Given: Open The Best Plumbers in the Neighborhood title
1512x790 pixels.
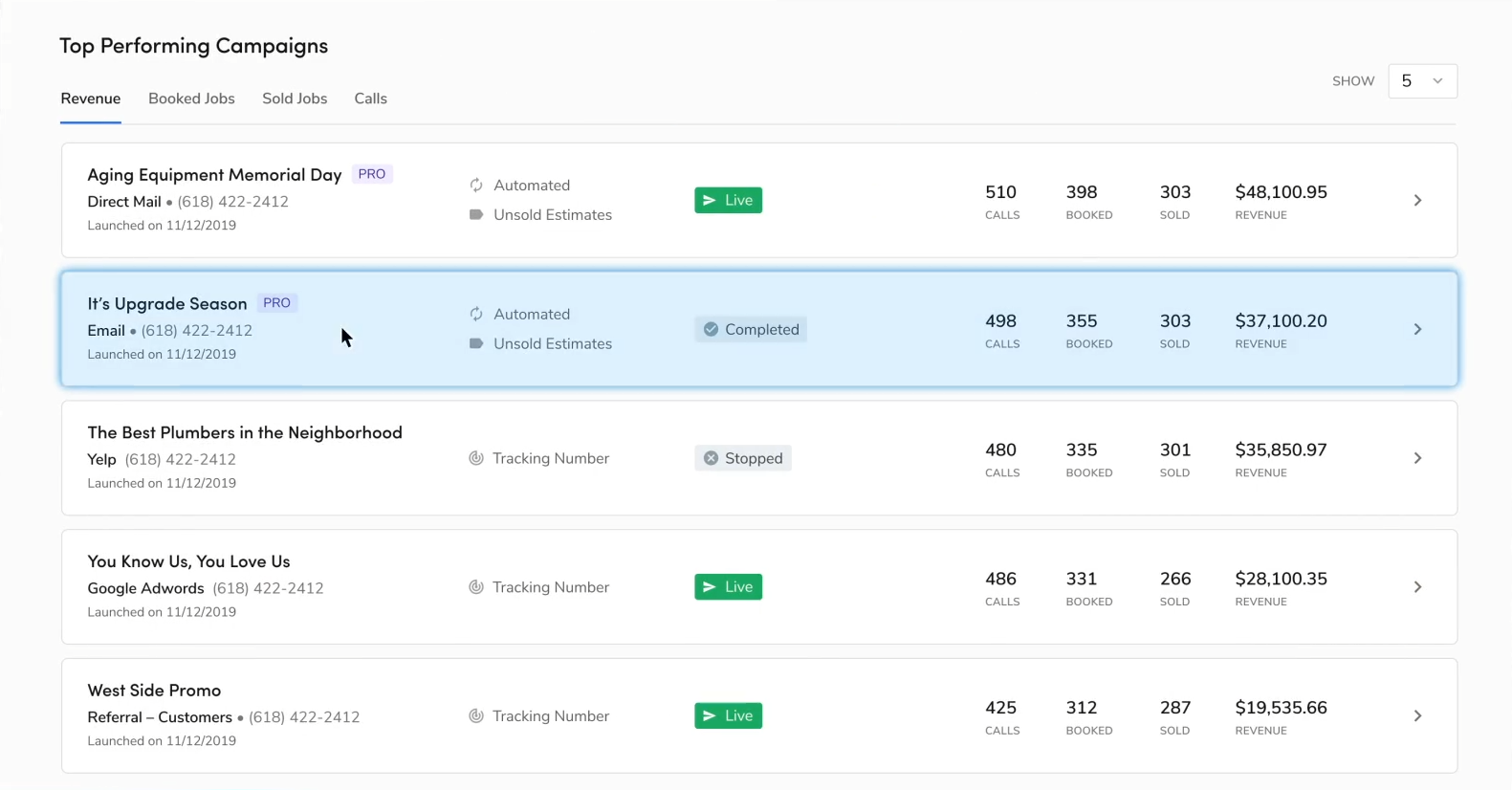Looking at the screenshot, I should (x=245, y=433).
